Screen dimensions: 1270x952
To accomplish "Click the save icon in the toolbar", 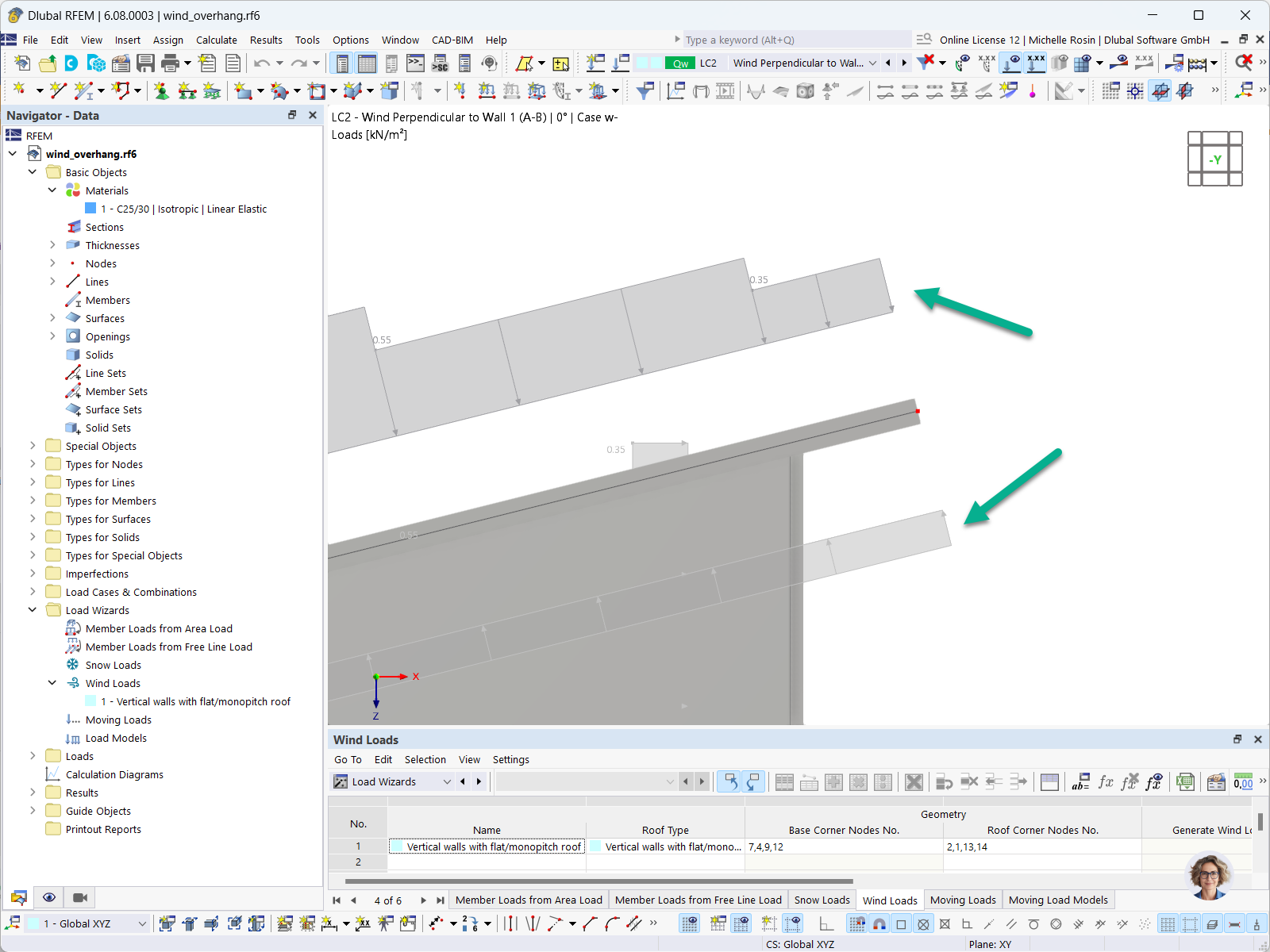I will click(146, 63).
